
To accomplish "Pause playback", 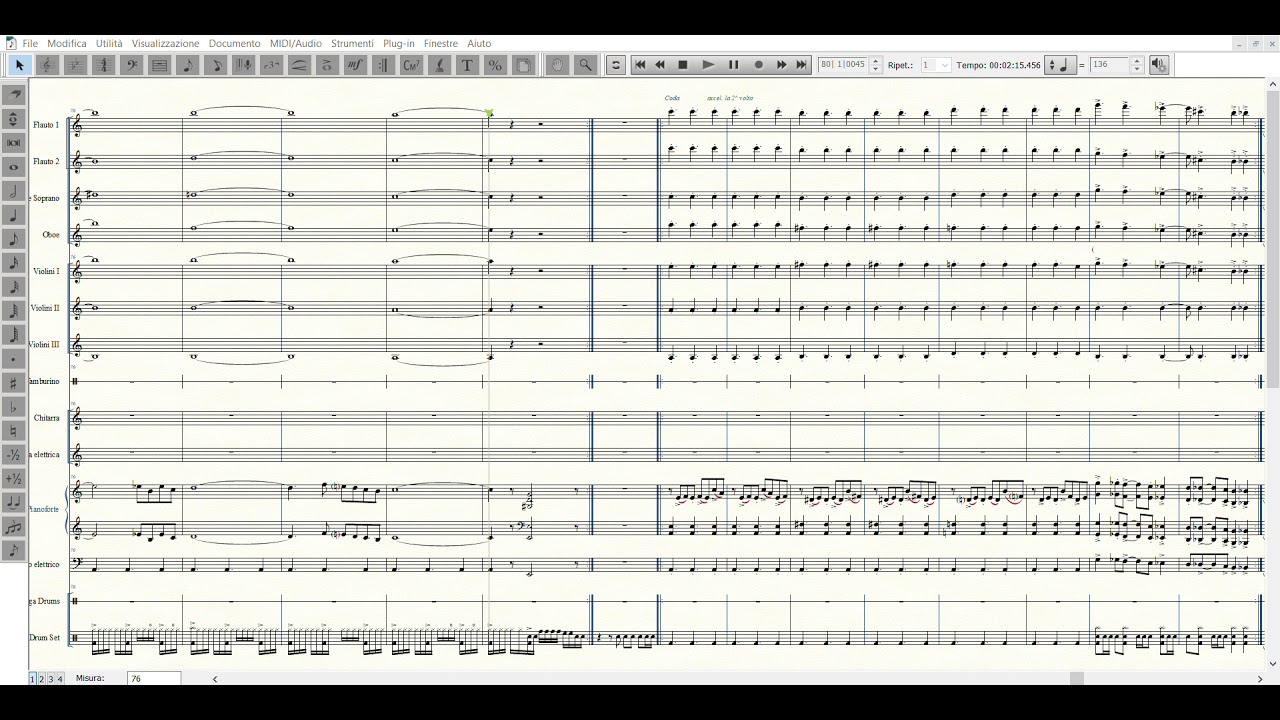I will tap(733, 65).
